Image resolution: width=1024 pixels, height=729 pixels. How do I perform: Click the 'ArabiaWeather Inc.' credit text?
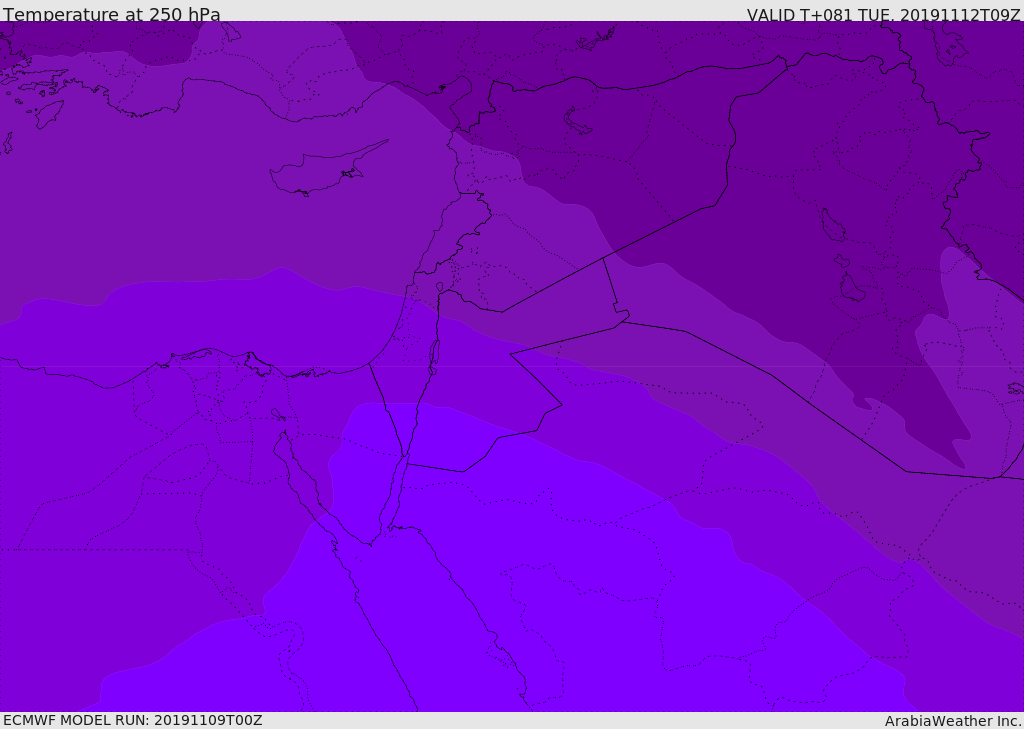[952, 721]
